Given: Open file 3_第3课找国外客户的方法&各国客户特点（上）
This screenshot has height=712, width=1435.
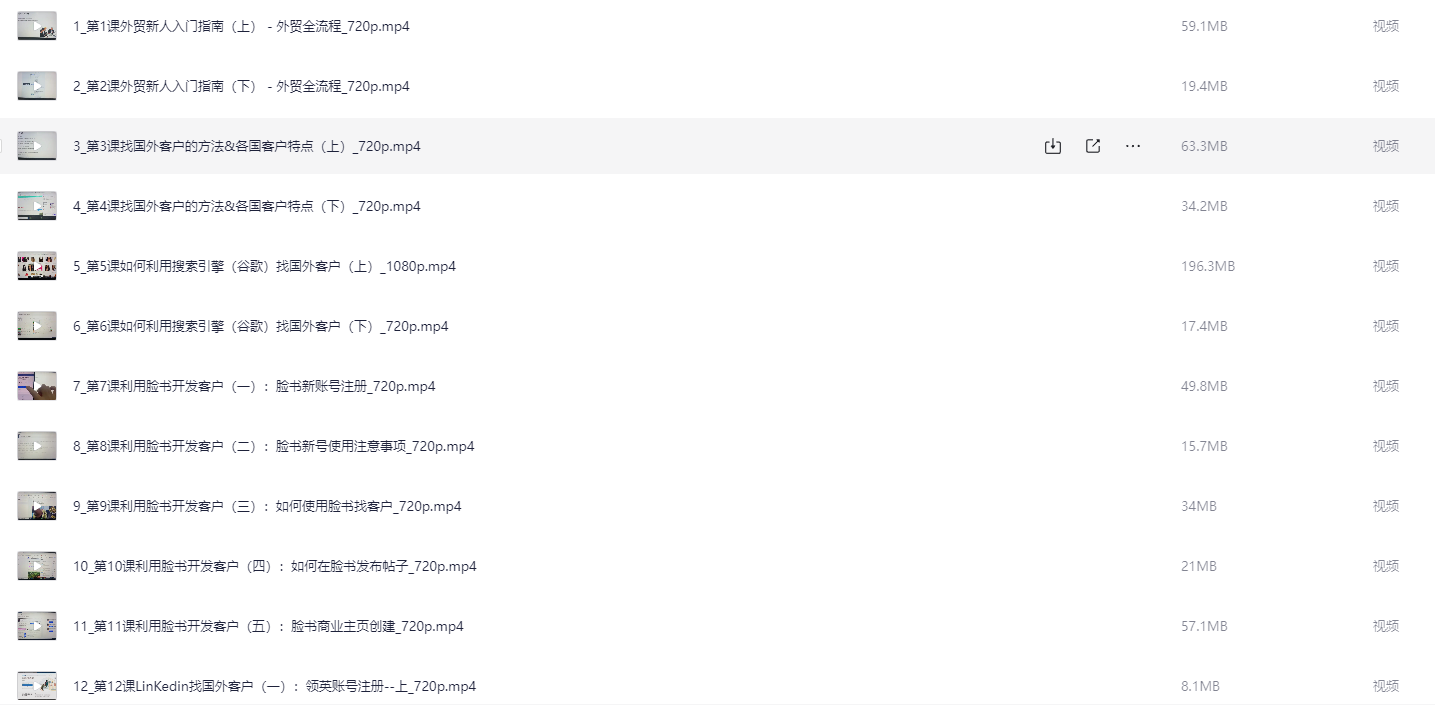Looking at the screenshot, I should point(247,146).
